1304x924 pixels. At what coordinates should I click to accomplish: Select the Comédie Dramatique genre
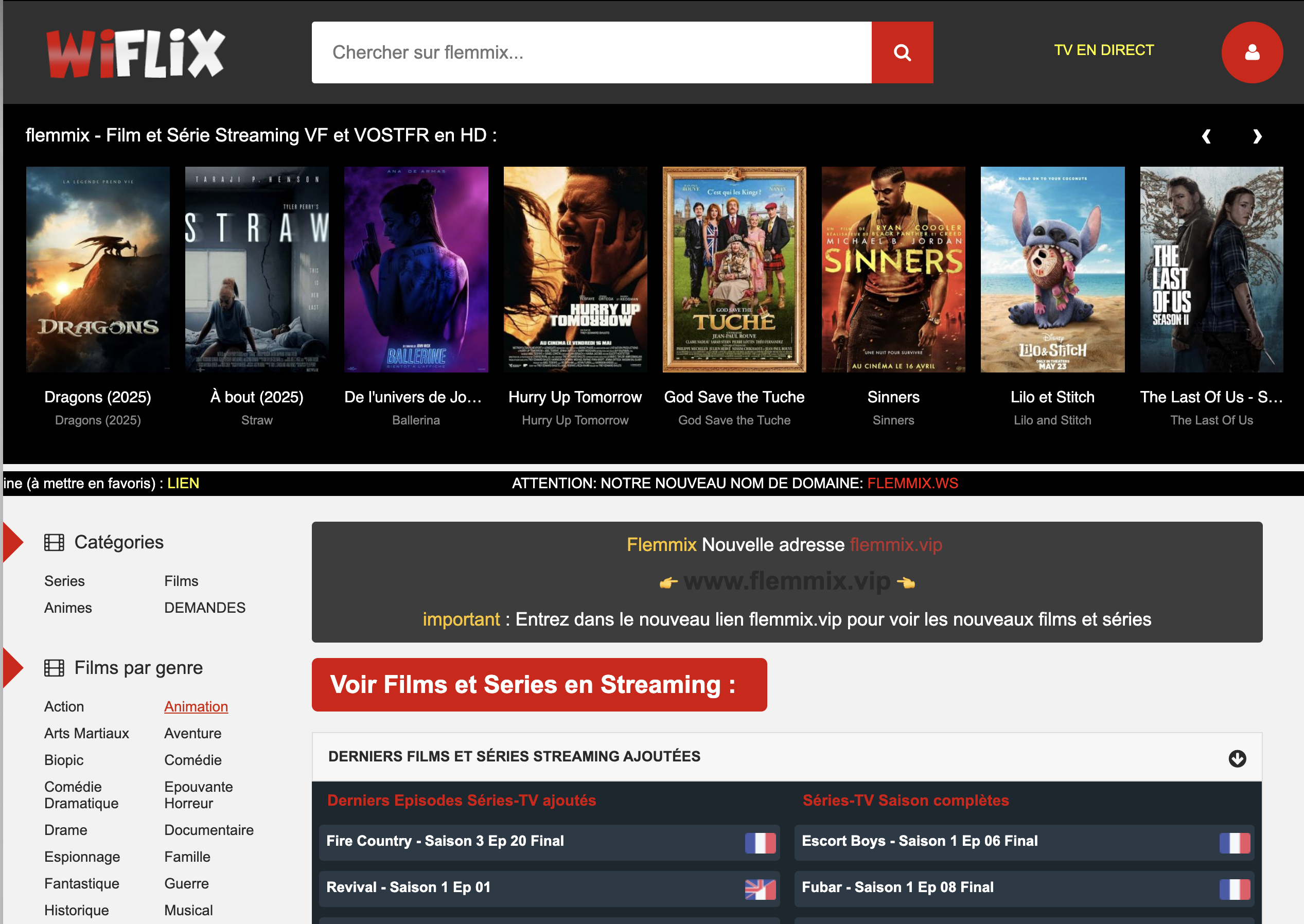click(x=81, y=795)
